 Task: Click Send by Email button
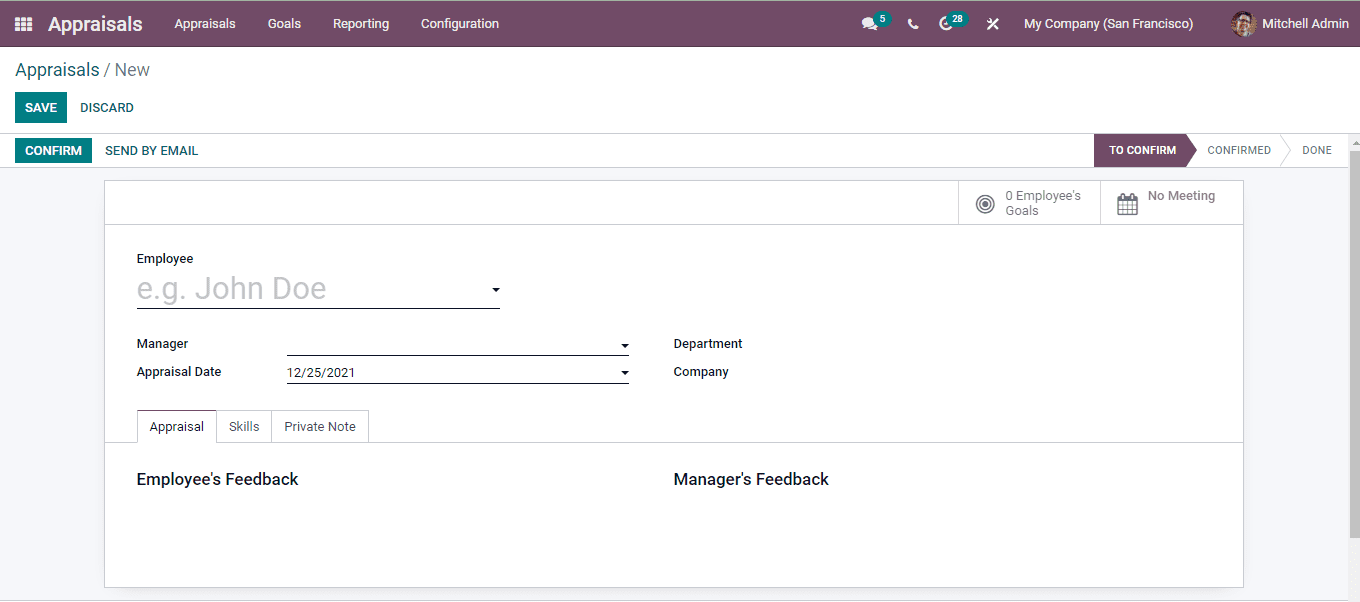click(152, 151)
